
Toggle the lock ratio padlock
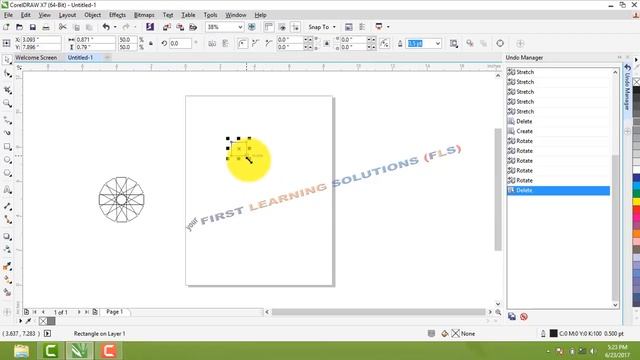point(151,43)
